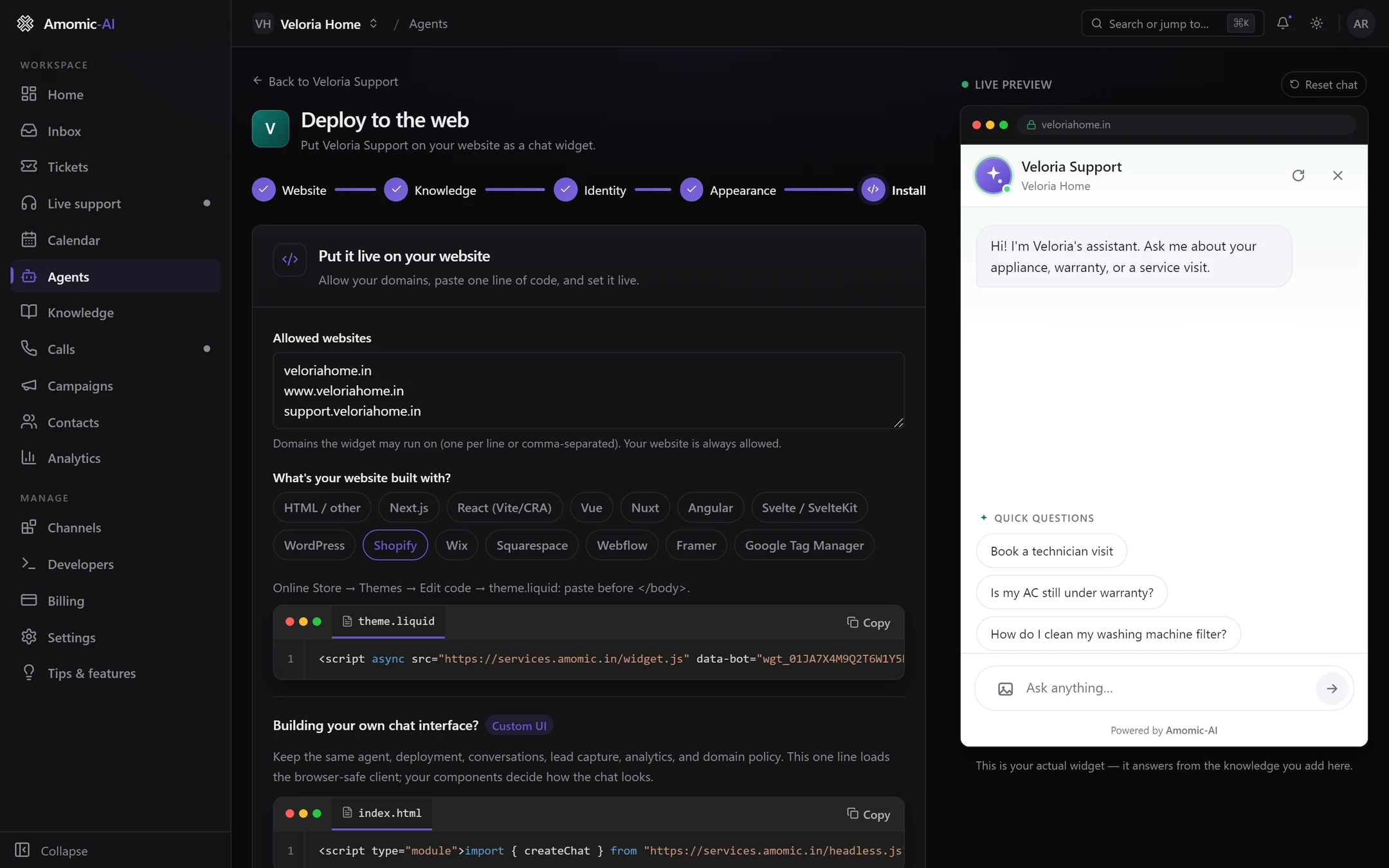This screenshot has width=1389, height=868.
Task: Open the Calendar page
Action: coord(116,240)
